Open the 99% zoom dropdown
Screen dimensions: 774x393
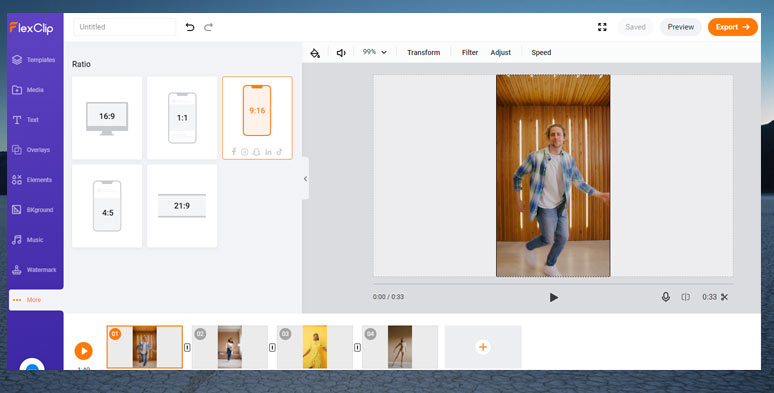[x=375, y=52]
